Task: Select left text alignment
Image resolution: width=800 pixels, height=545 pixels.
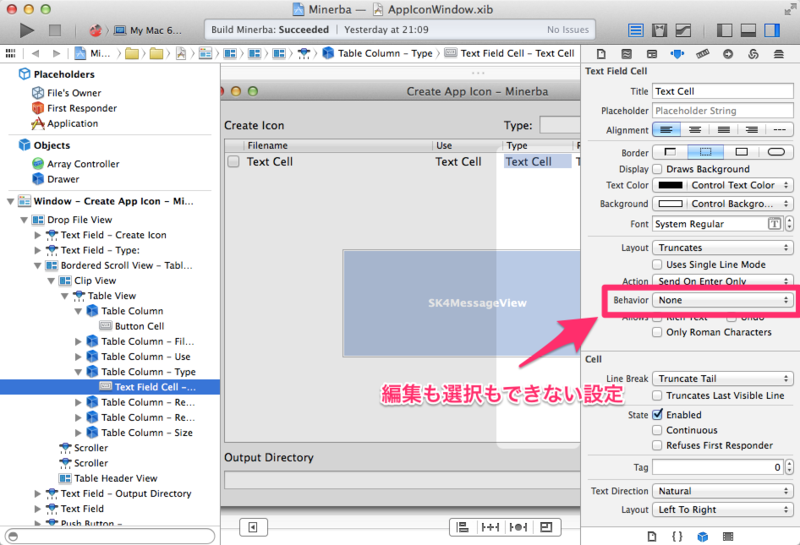Action: [x=666, y=130]
